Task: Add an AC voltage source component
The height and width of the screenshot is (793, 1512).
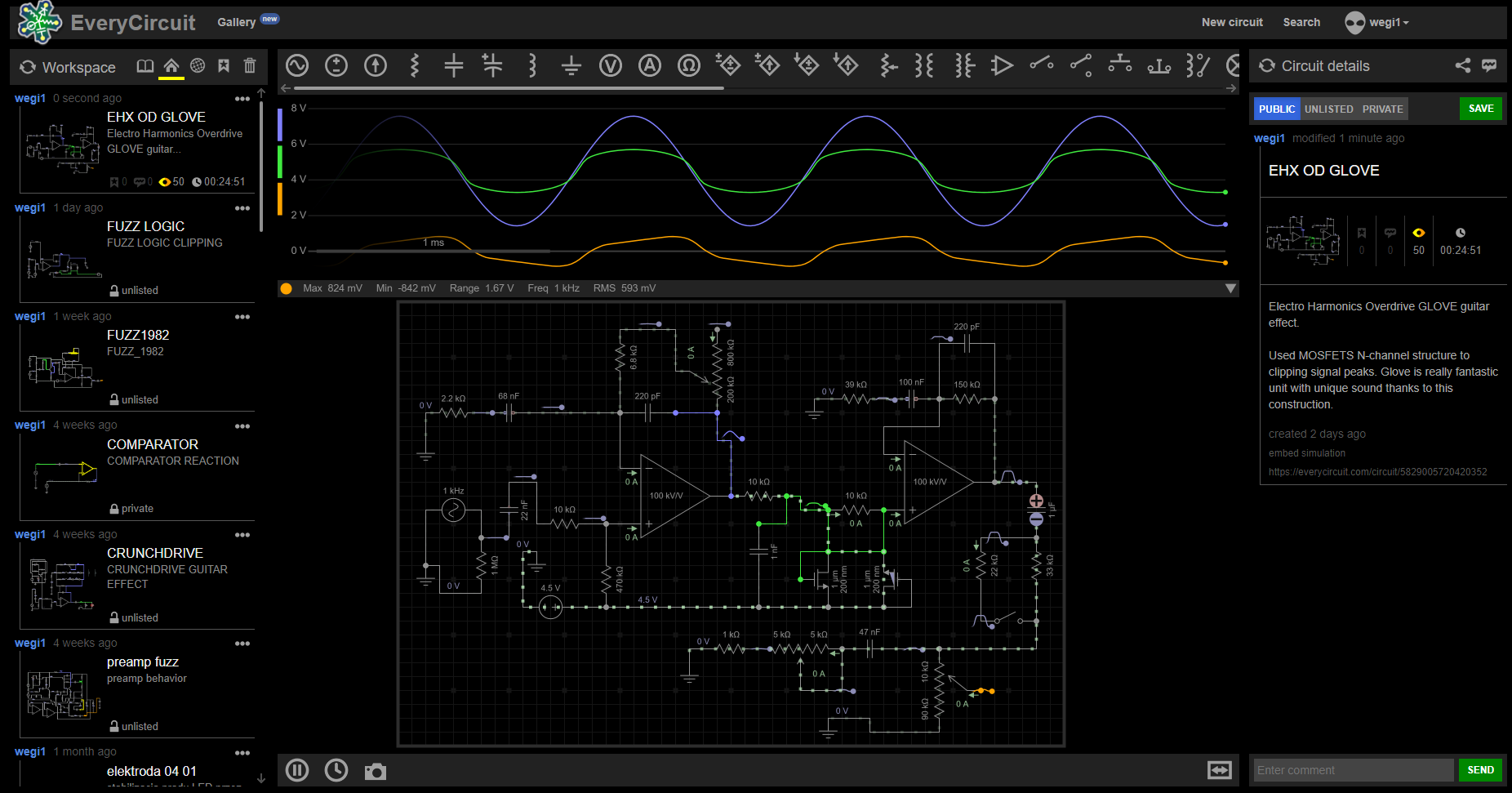Action: [297, 65]
